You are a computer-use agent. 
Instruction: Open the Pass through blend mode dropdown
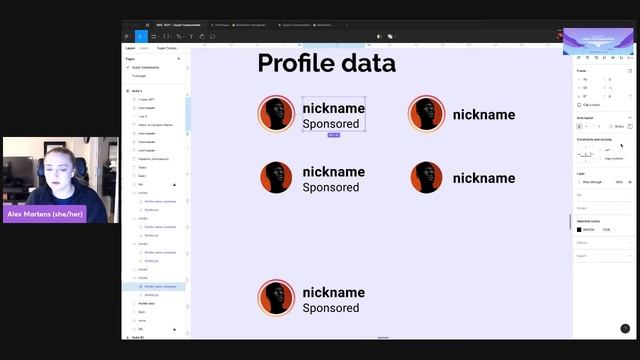tap(592, 182)
